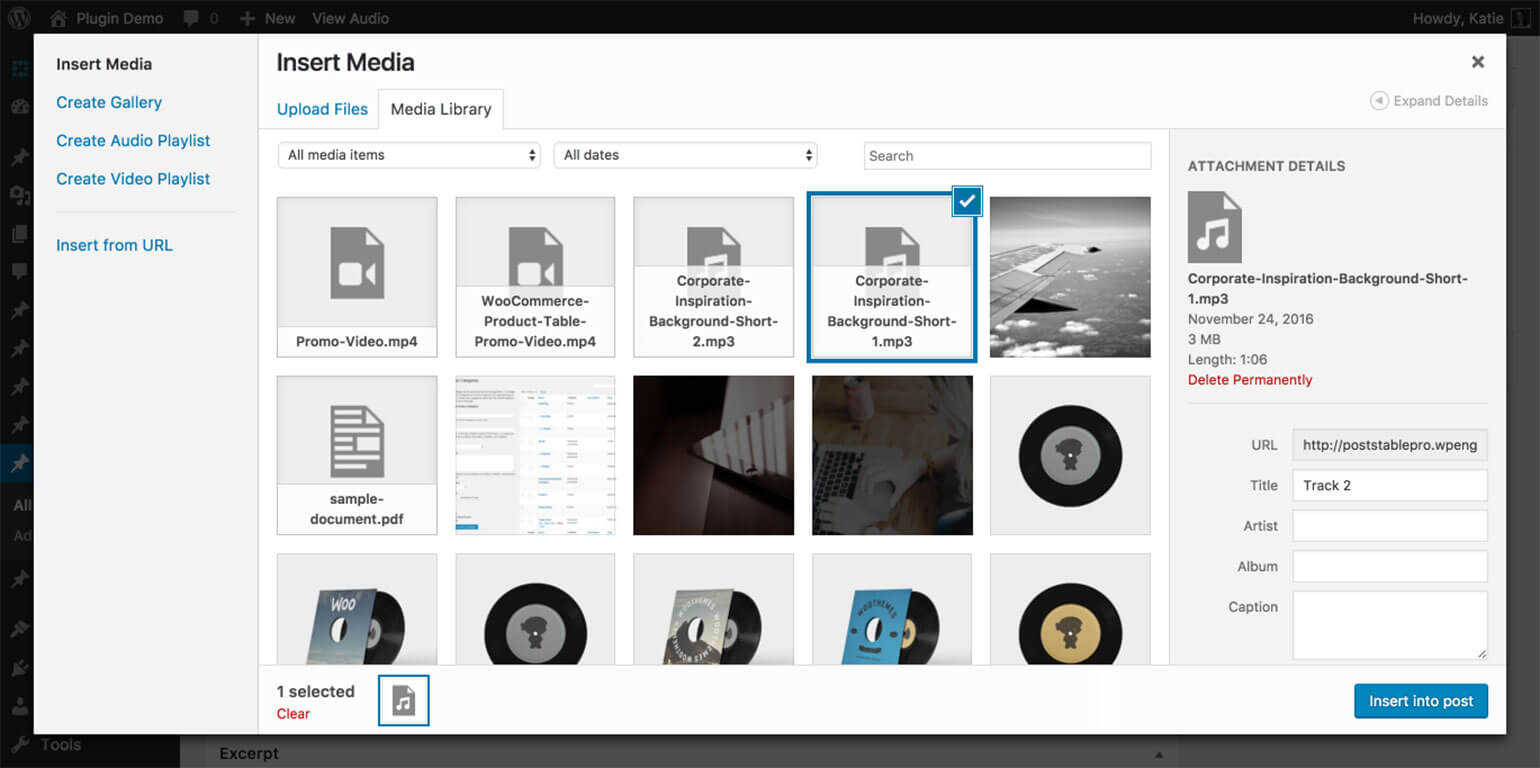Deselect the checkmark on Corporate-Inspiration-Background-Short-1.mp3

[966, 201]
